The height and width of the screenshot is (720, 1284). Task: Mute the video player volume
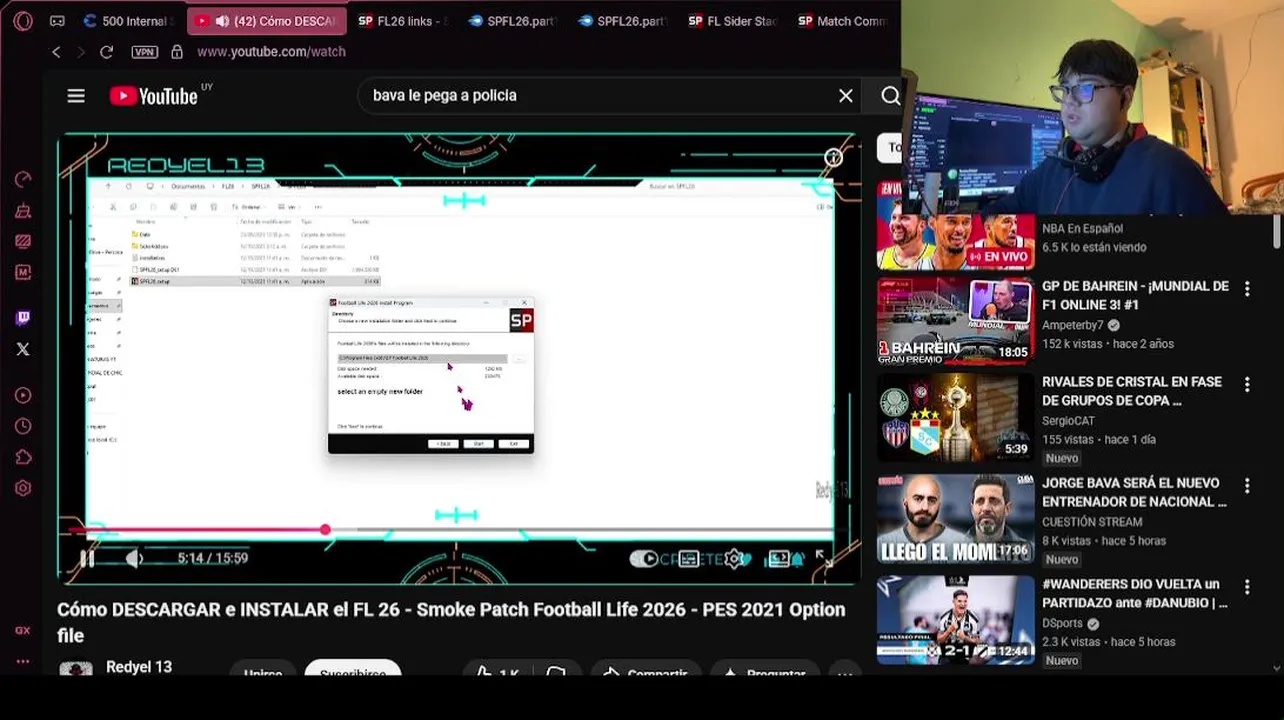point(134,559)
